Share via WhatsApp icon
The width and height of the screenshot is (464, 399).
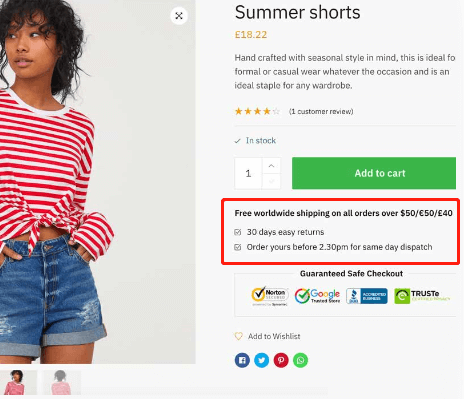(300, 360)
